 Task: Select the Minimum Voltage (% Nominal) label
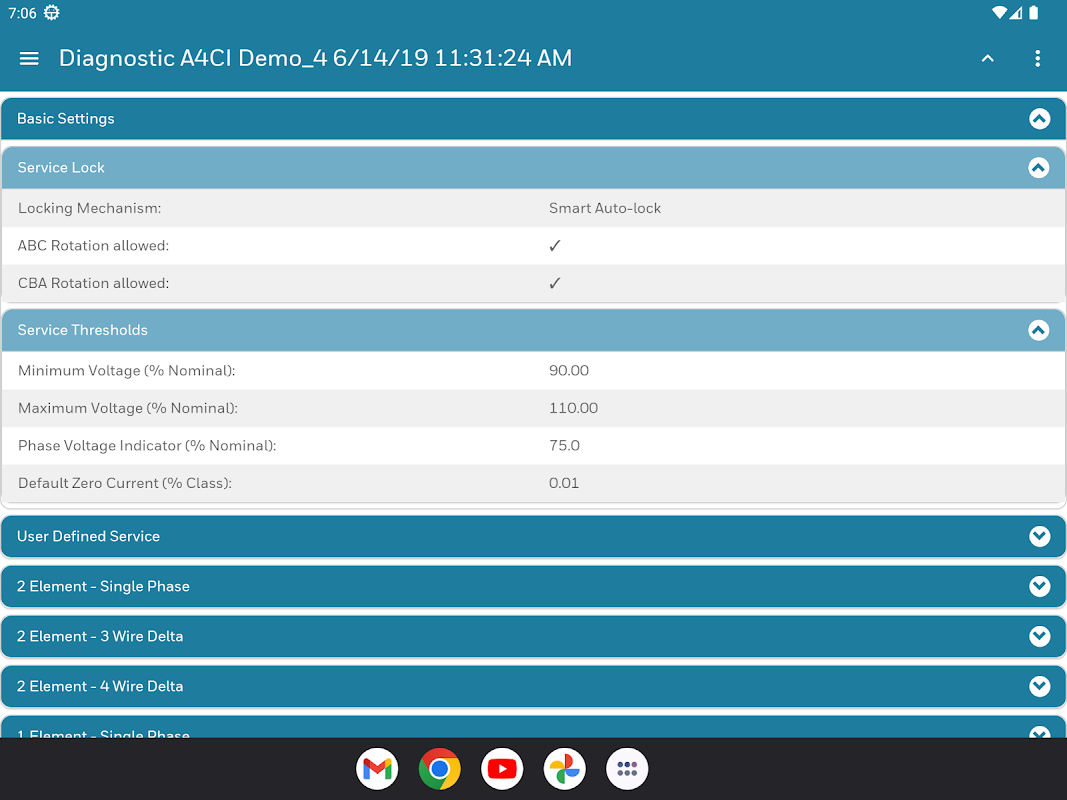tap(127, 371)
